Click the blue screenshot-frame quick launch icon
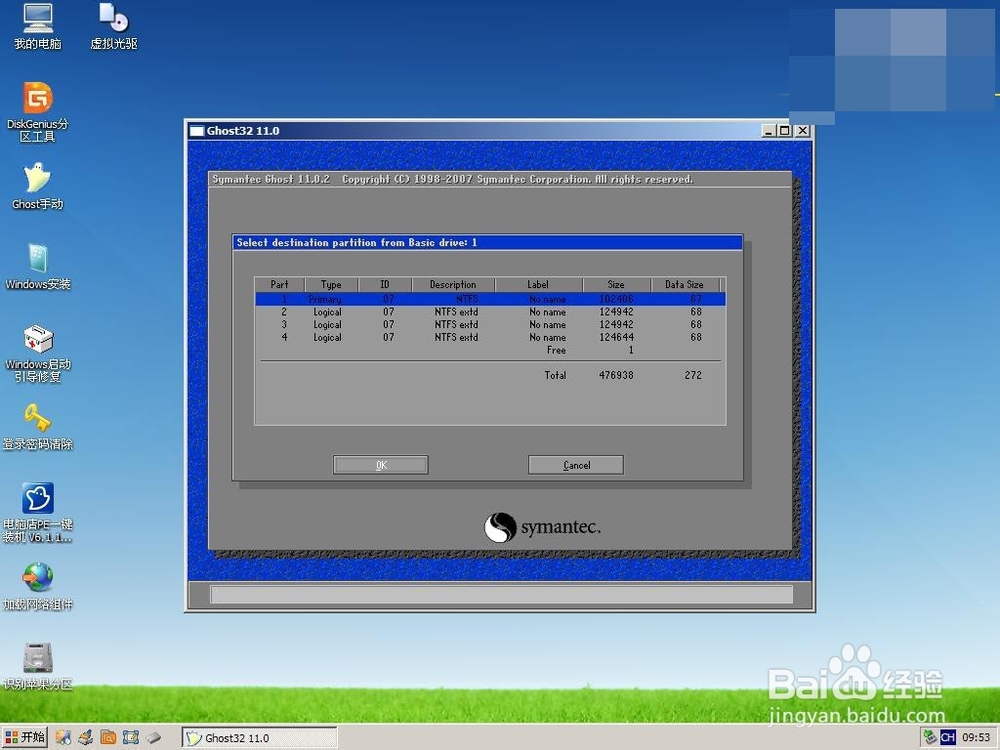1000x750 pixels. 131,738
